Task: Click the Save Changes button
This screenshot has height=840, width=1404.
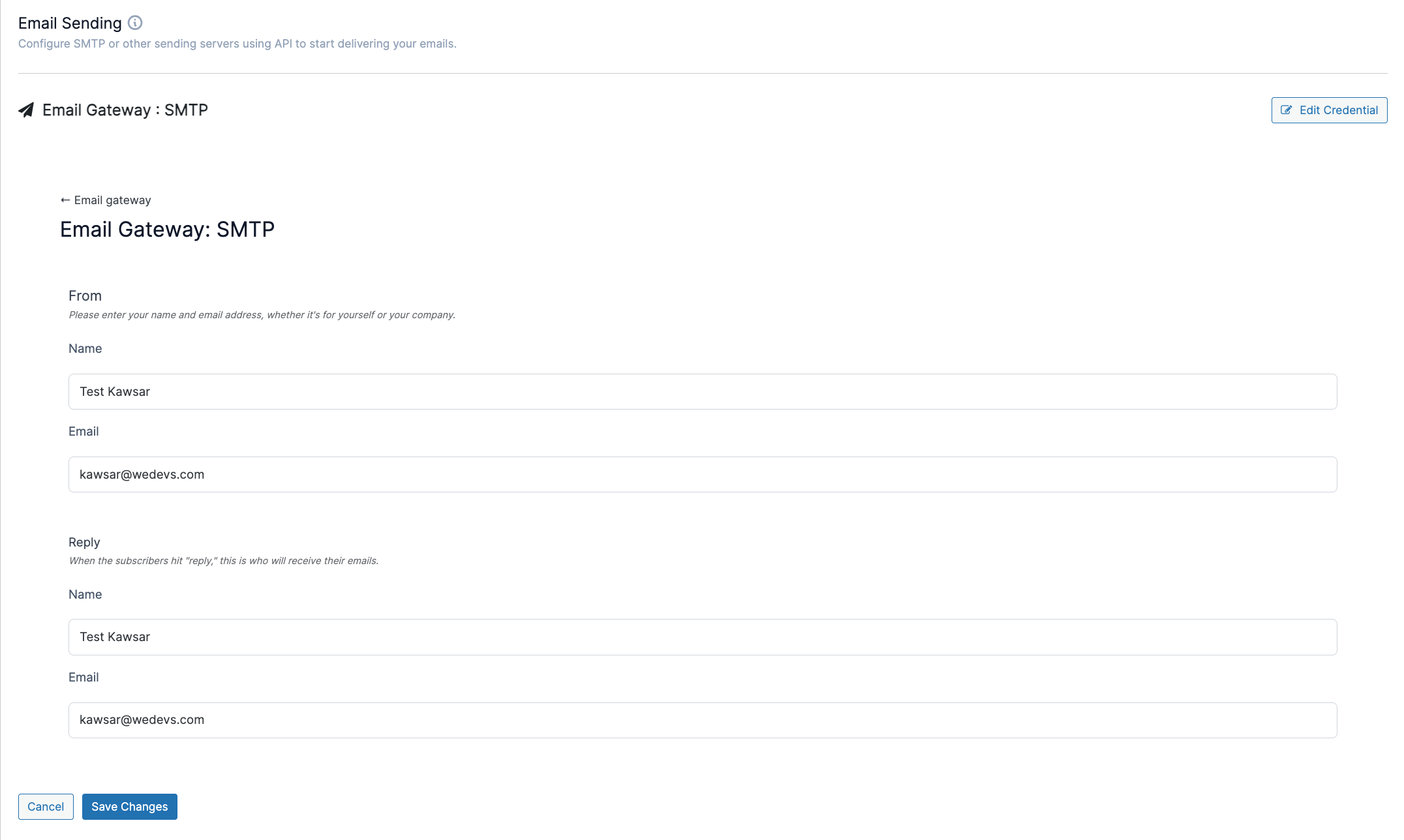Action: (x=129, y=807)
